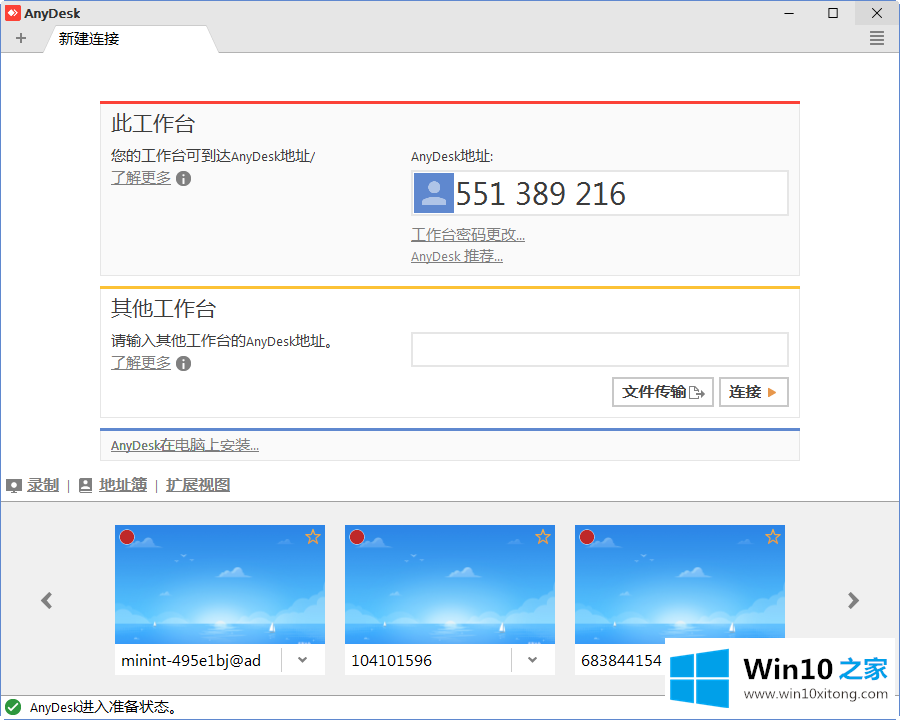The width and height of the screenshot is (900, 720).
Task: Open 了解更多 under 此工作台
Action: [x=141, y=178]
